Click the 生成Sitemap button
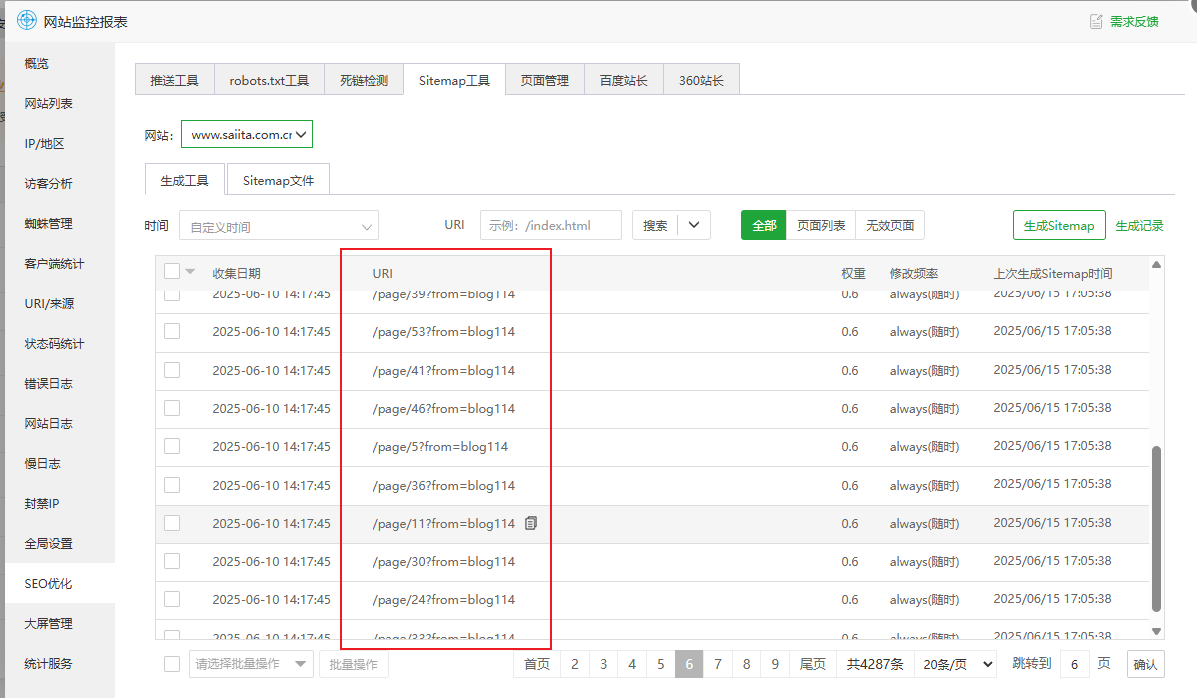 pos(1058,225)
